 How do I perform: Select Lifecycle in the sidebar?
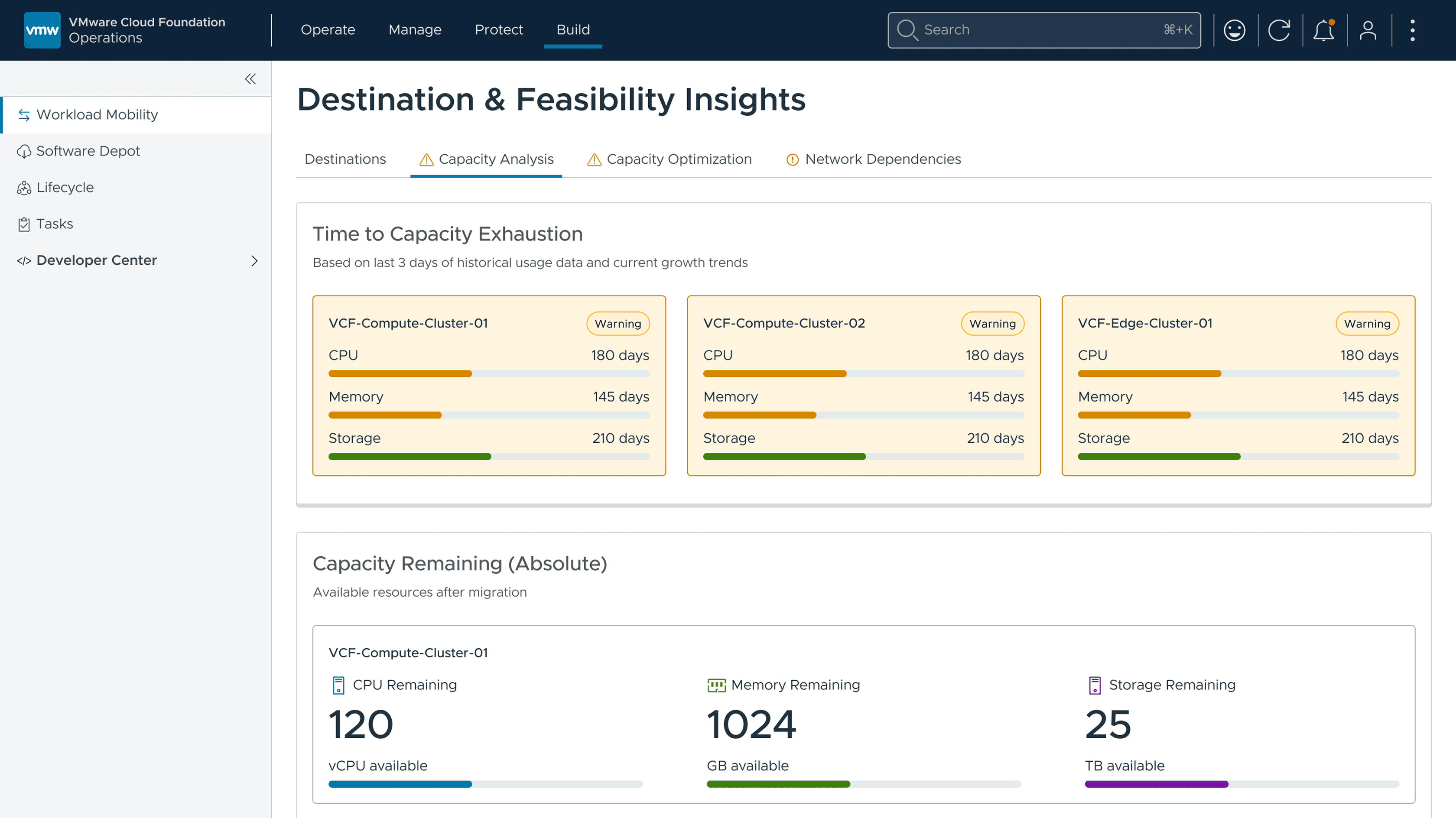[65, 188]
